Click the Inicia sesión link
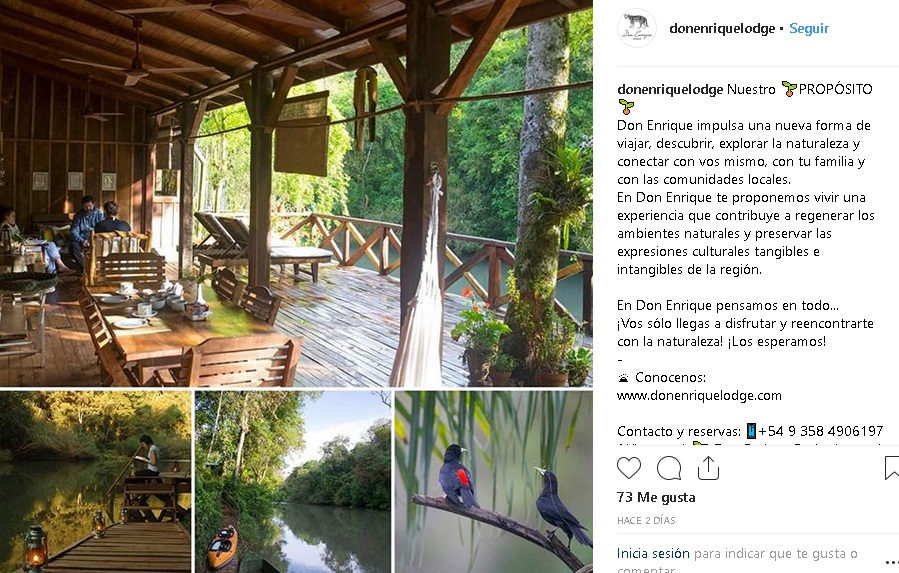This screenshot has width=899, height=573. pos(653,553)
